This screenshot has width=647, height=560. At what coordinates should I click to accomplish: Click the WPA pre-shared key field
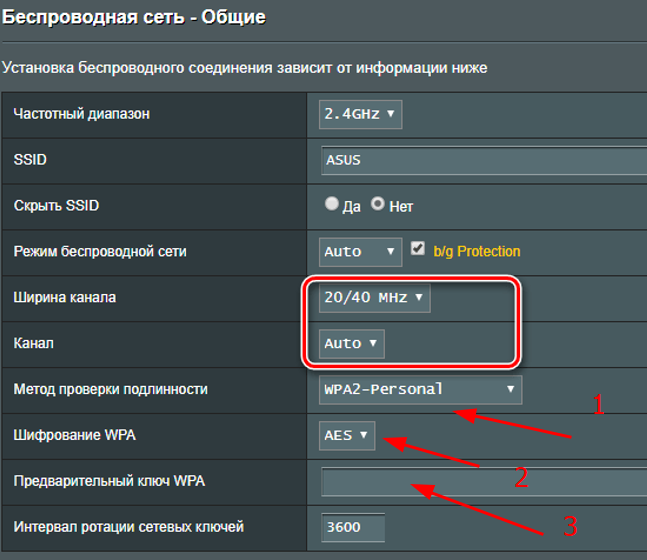(x=484, y=482)
